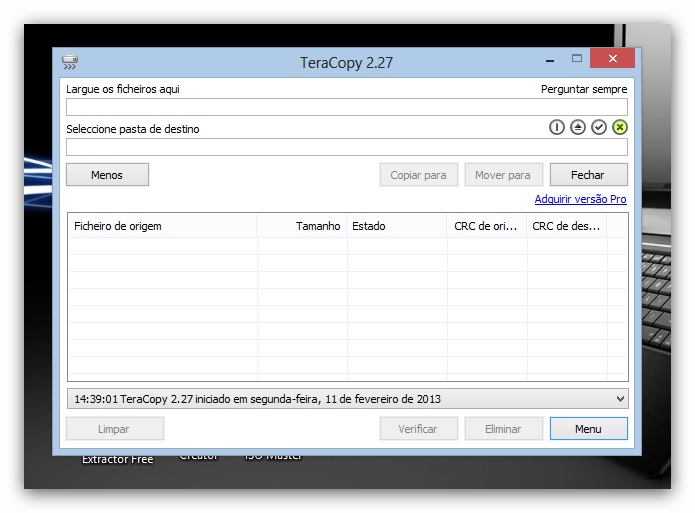Click the Menos button

coord(107,175)
